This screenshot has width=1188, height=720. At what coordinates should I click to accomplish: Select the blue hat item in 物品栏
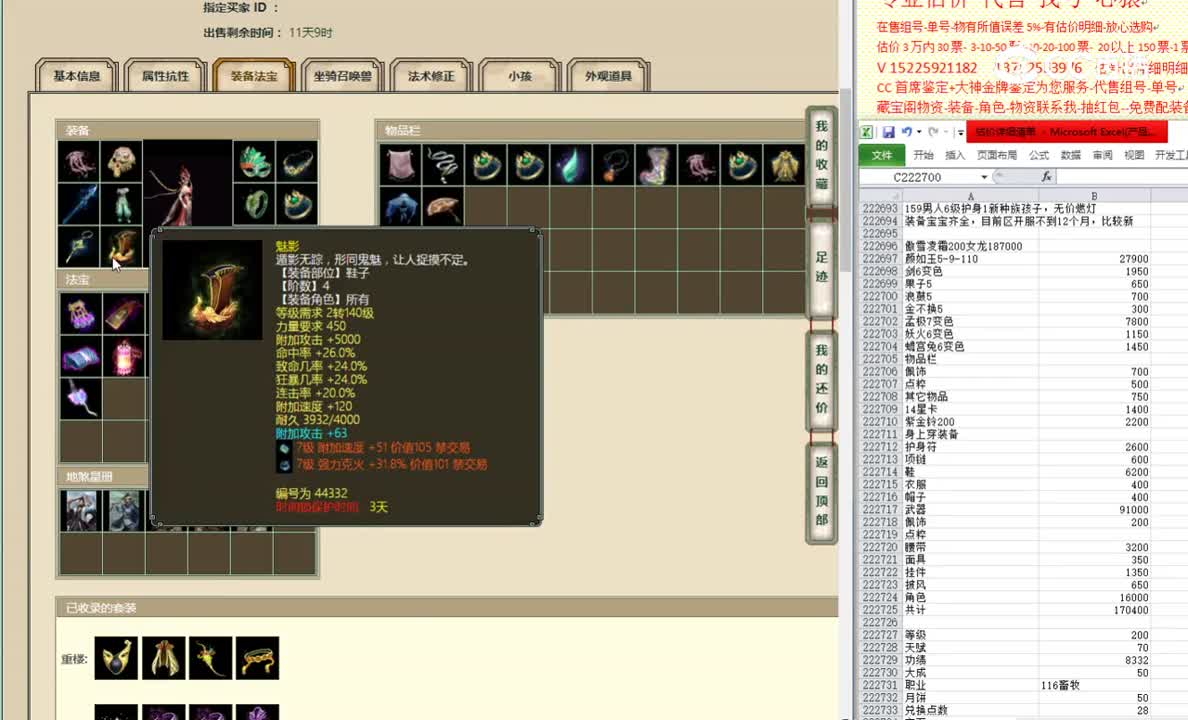tap(401, 207)
